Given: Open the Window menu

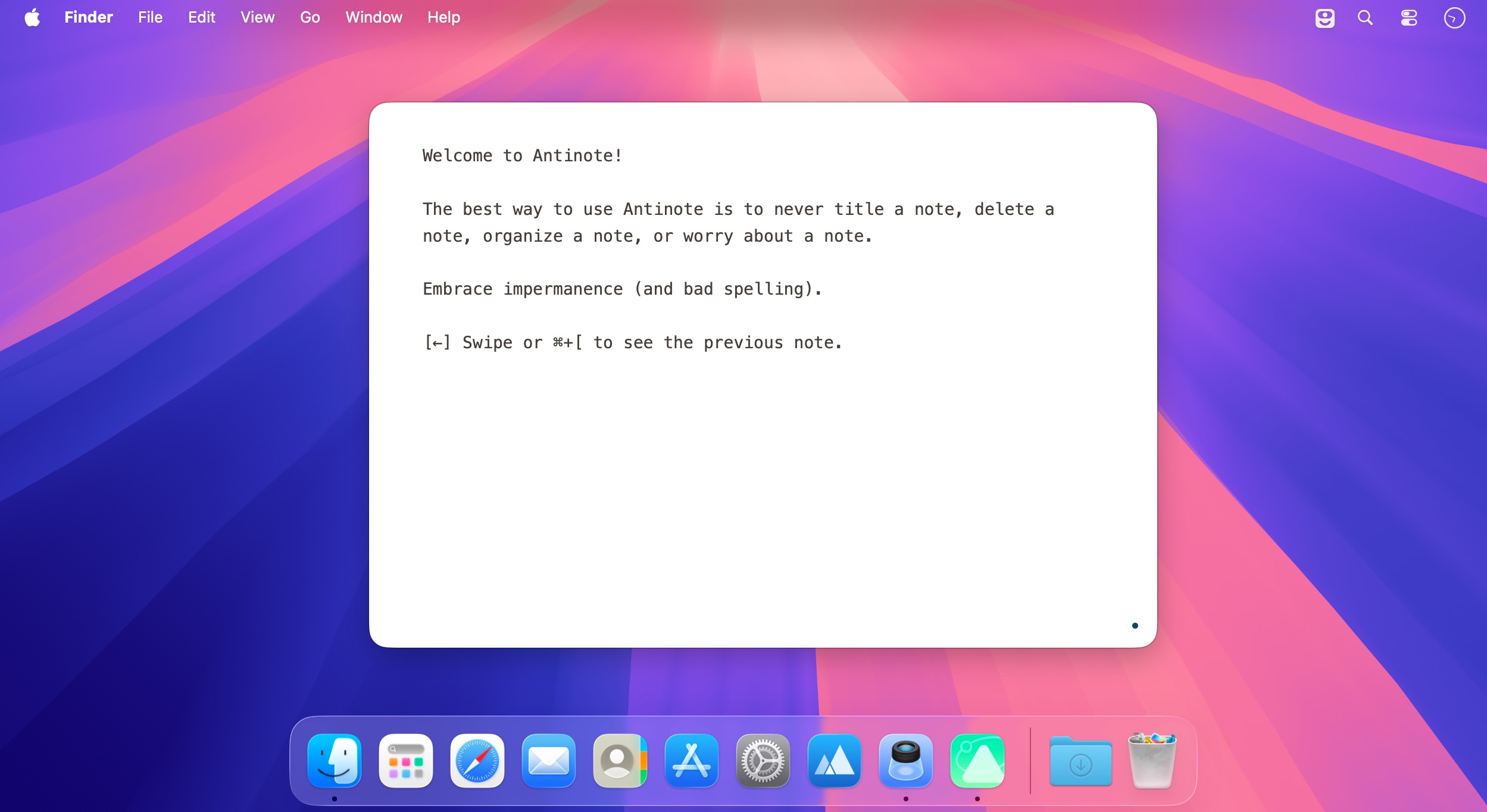Looking at the screenshot, I should click(x=374, y=17).
